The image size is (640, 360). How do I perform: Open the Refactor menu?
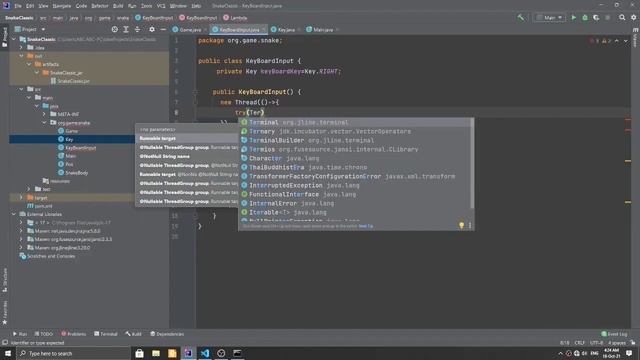[100, 6]
